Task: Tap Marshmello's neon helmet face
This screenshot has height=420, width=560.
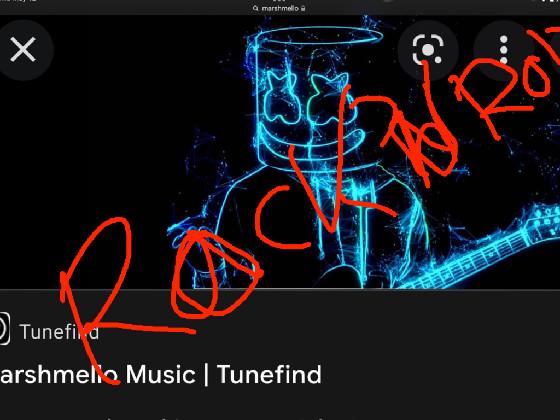Action: (311, 98)
